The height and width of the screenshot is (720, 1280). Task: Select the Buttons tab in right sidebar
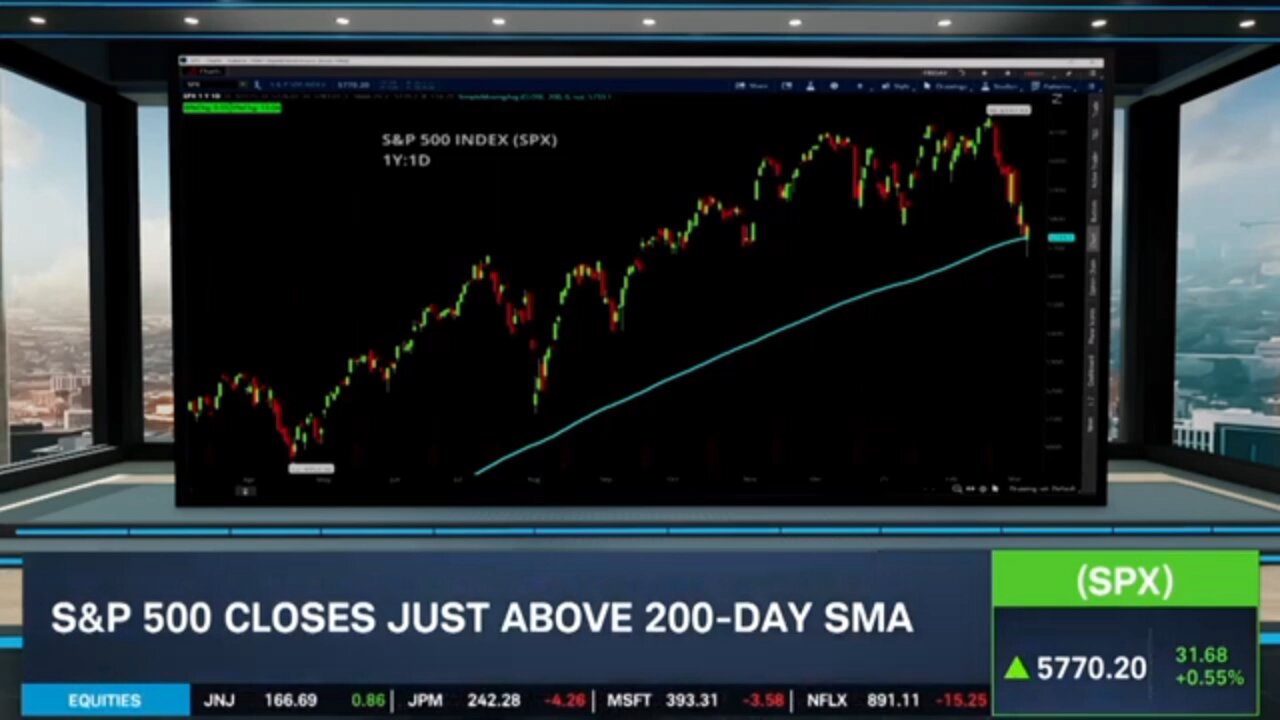coord(1094,211)
